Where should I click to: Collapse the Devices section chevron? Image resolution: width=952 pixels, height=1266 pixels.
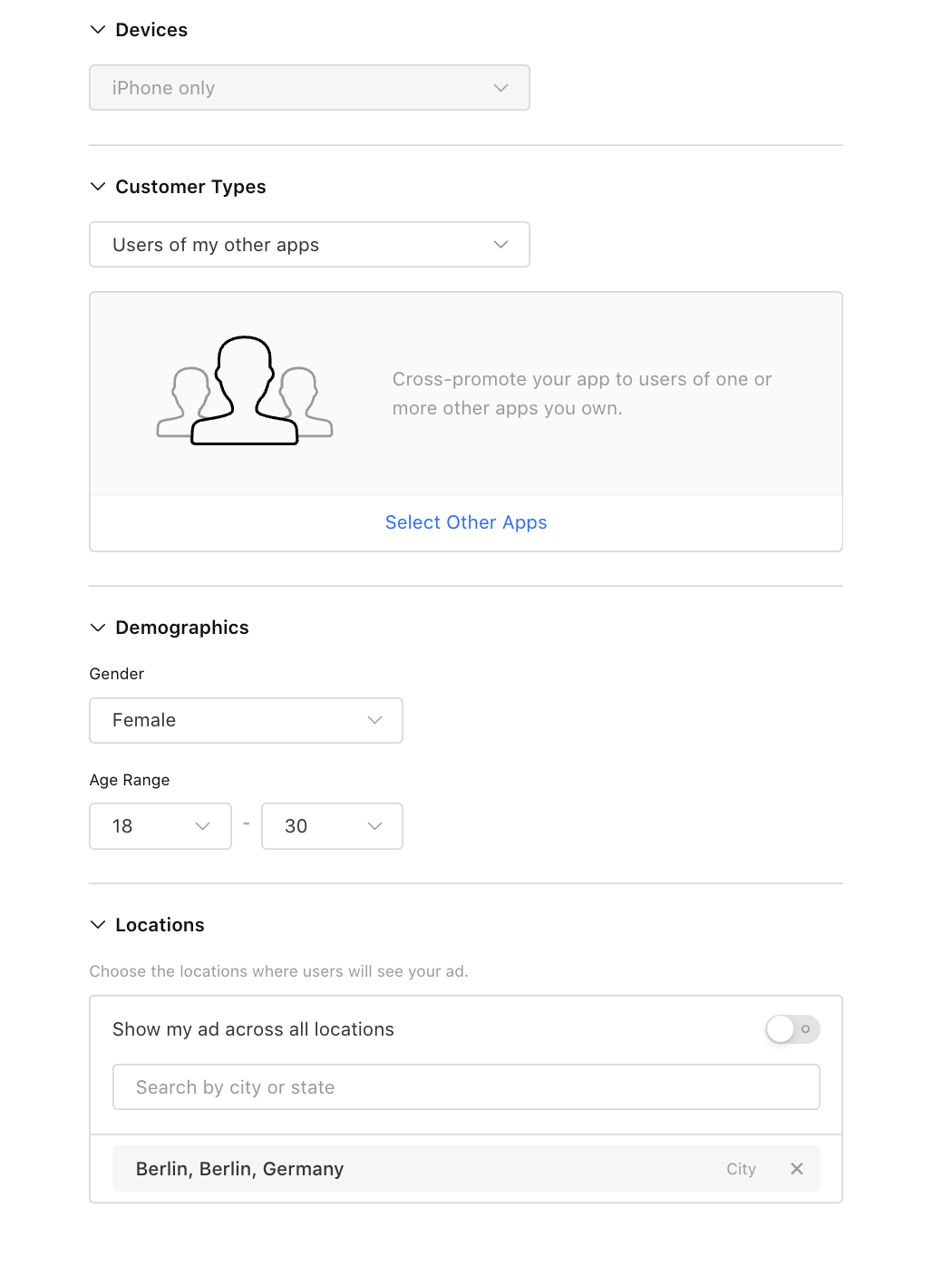point(98,30)
